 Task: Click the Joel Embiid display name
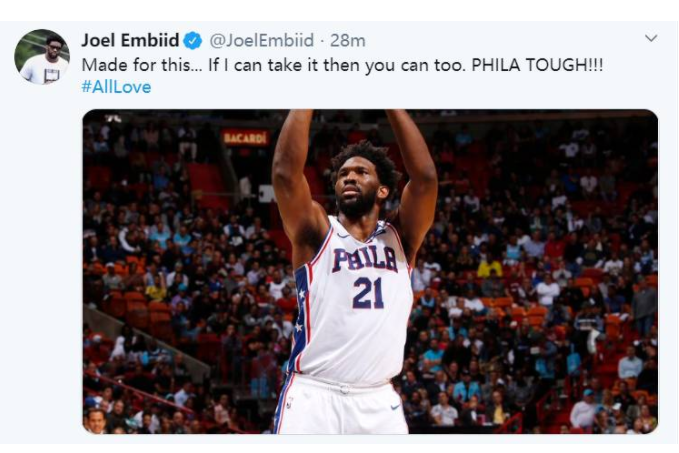tap(130, 40)
